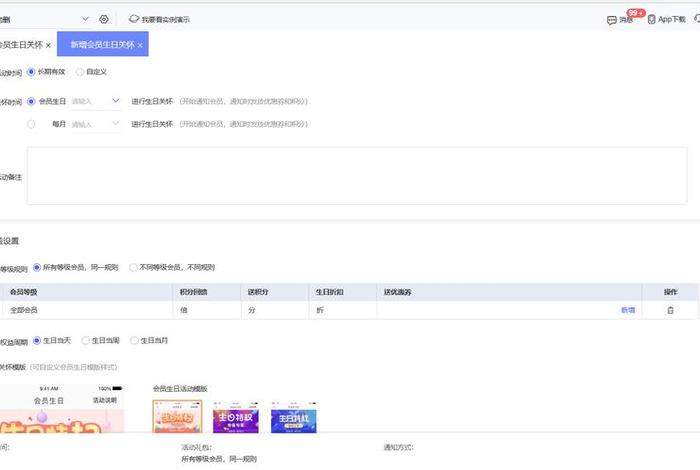The width and height of the screenshot is (700, 470).
Task: Open the 消息 message bubble icon
Action: [612, 20]
